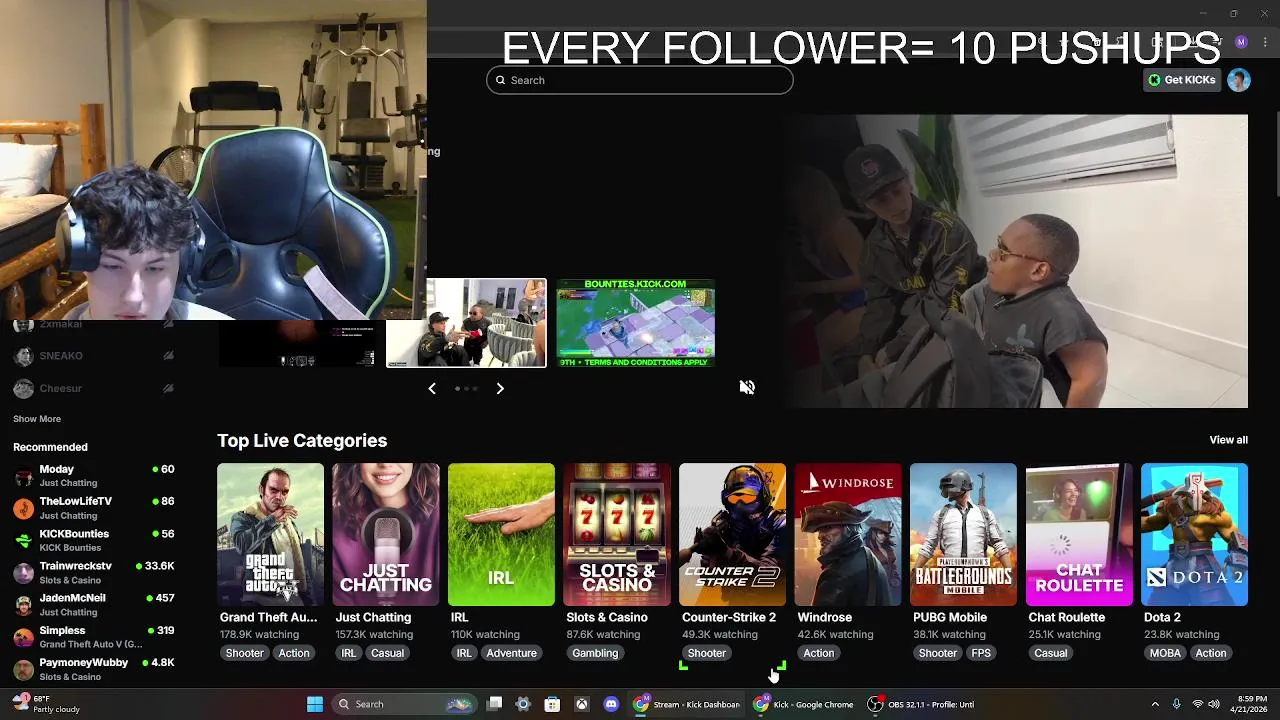
Task: Open TheLowLifeTV's orange avatar
Action: coord(23,508)
